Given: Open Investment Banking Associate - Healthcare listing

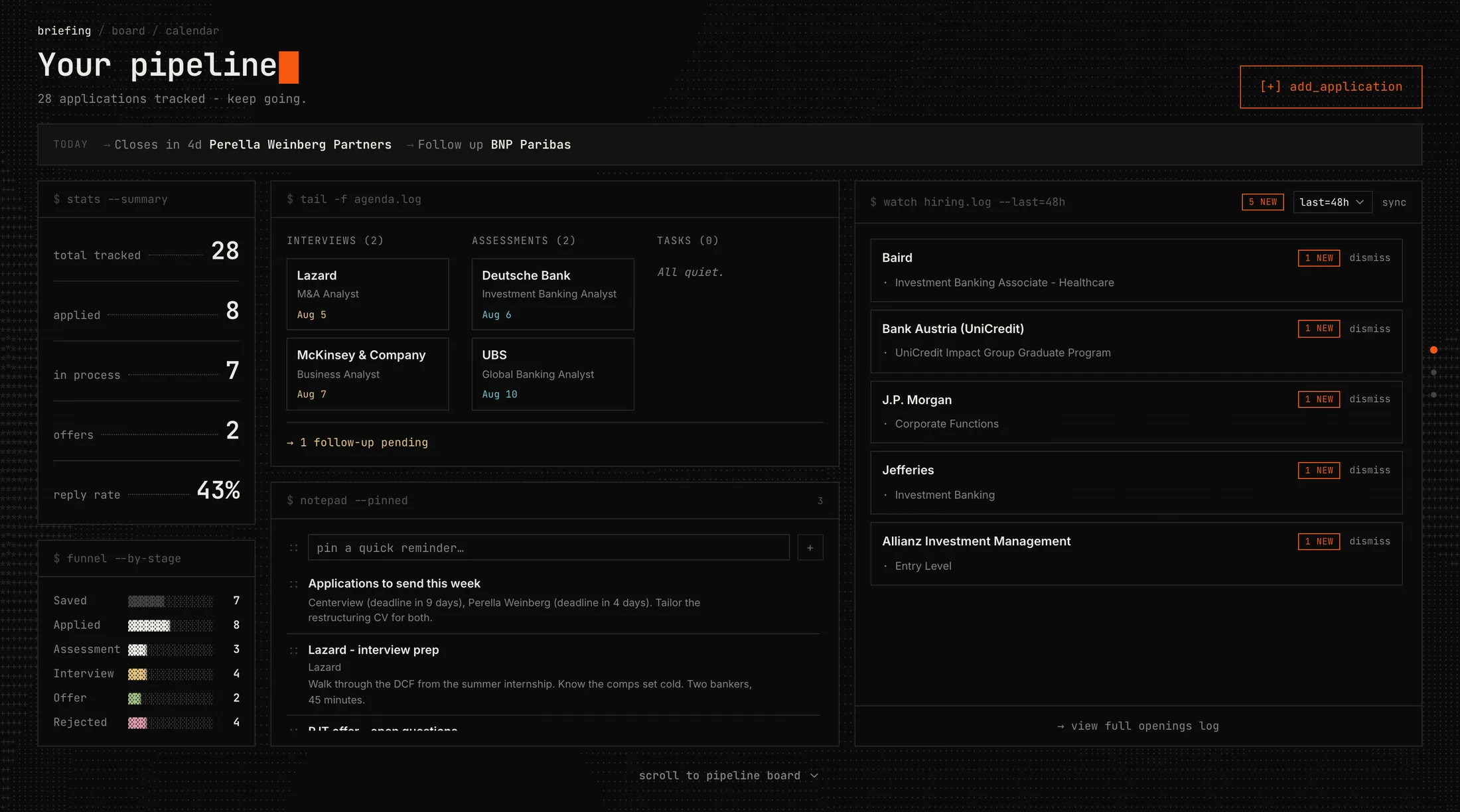Looking at the screenshot, I should coord(1004,283).
